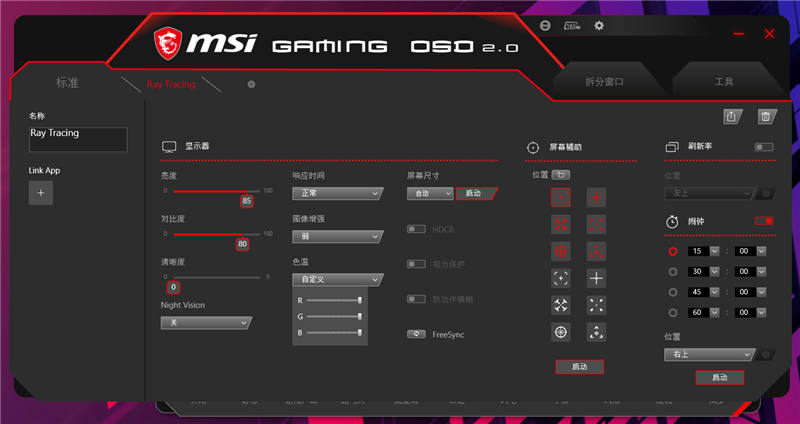Choose the white four-arrows crosshair
This screenshot has width=800, height=424.
pos(561,305)
